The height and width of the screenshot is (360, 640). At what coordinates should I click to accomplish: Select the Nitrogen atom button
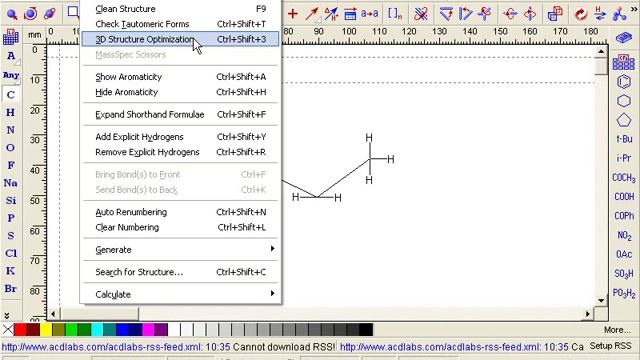11,130
